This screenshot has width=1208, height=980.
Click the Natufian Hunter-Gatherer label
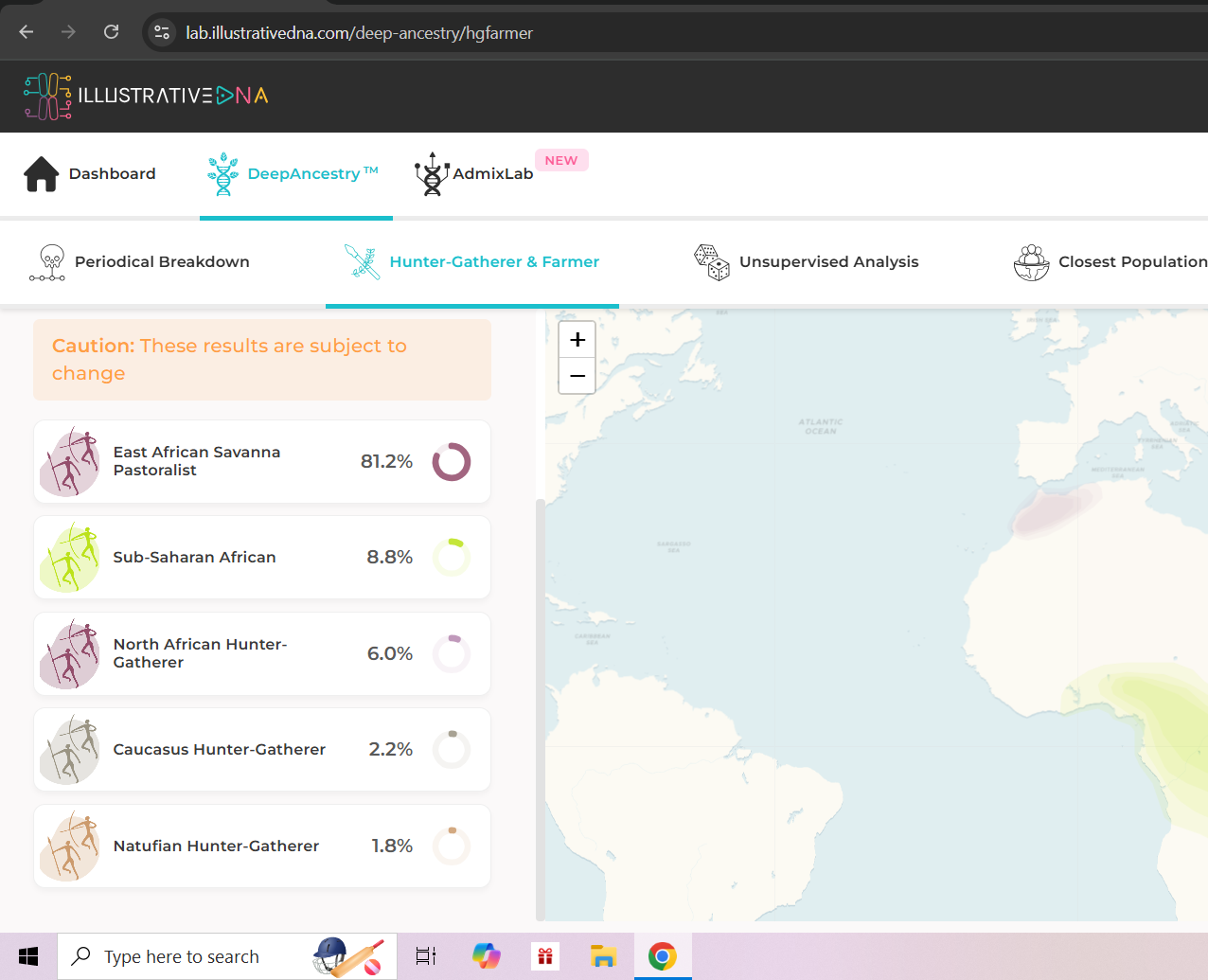click(x=217, y=846)
